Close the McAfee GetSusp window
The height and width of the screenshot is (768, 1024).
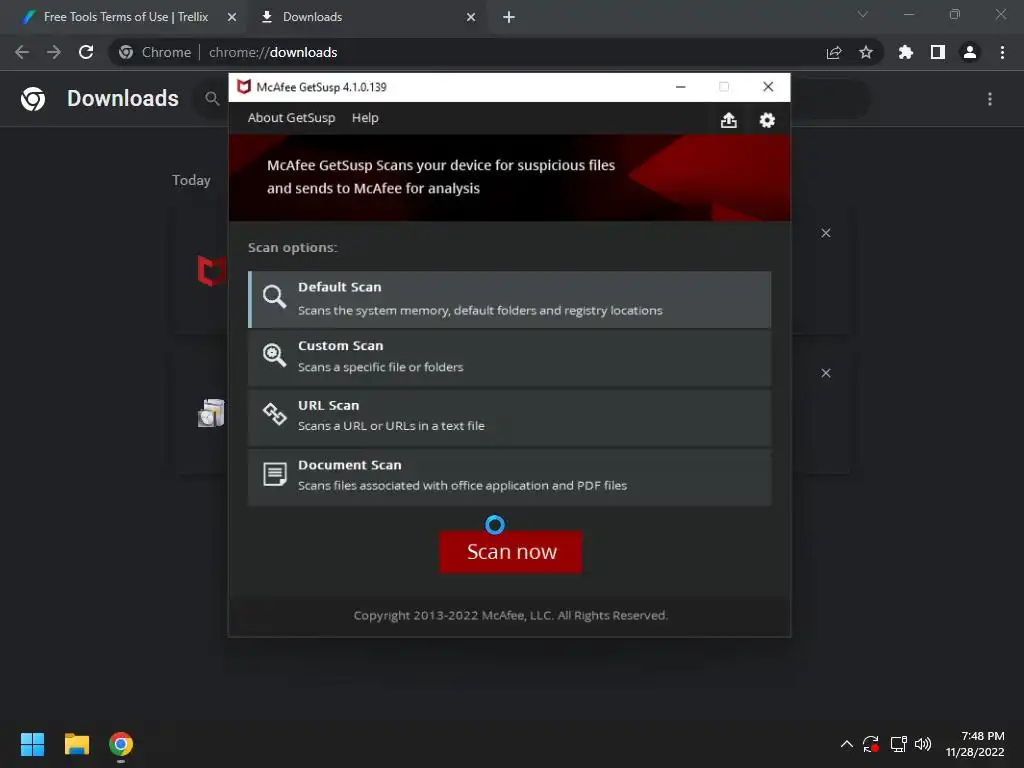[x=768, y=87]
